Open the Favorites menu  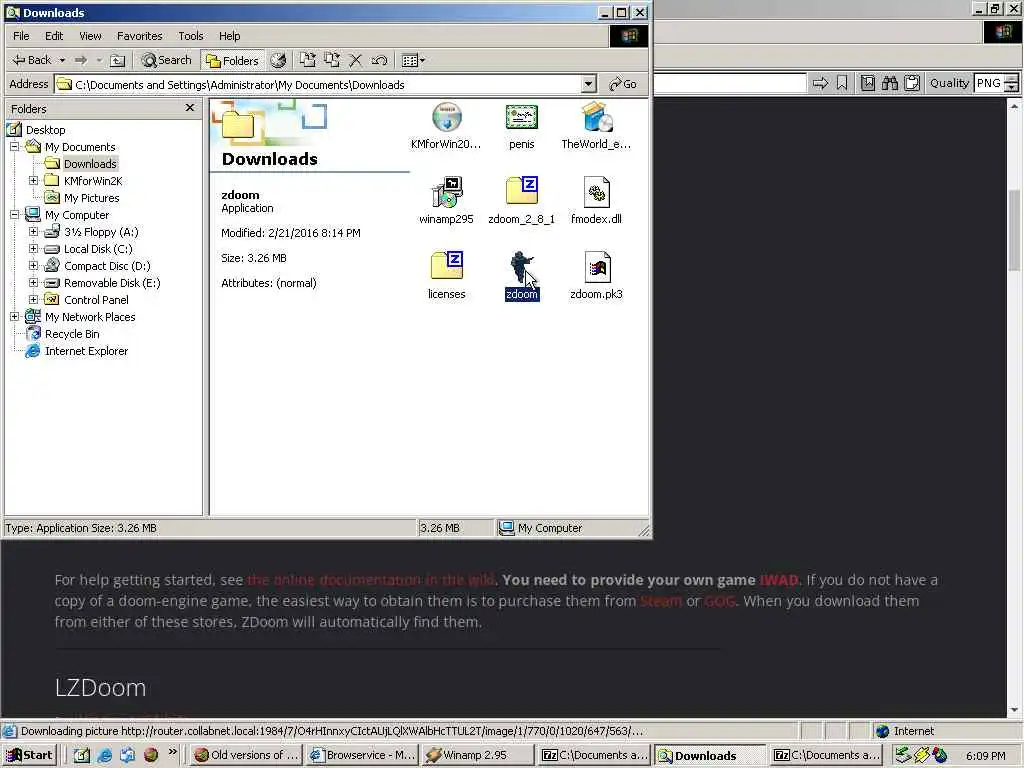139,36
